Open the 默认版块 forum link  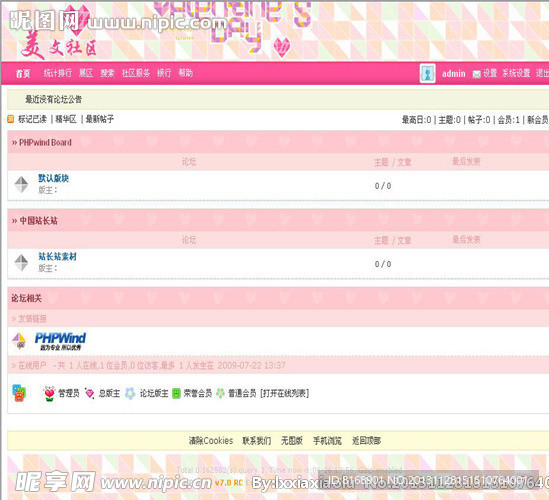54,178
